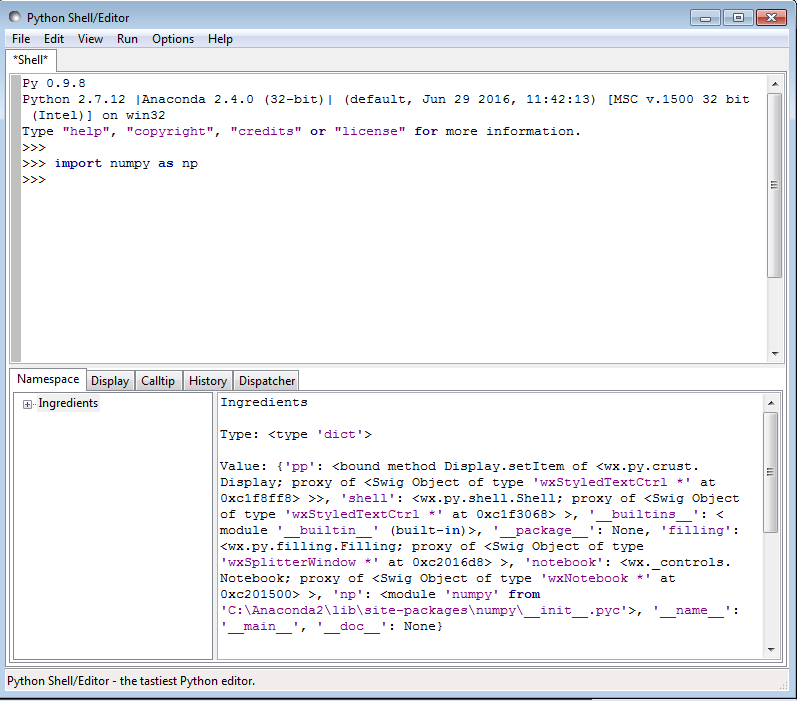The width and height of the screenshot is (797, 701).
Task: Open the Edit menu
Action: pos(54,39)
